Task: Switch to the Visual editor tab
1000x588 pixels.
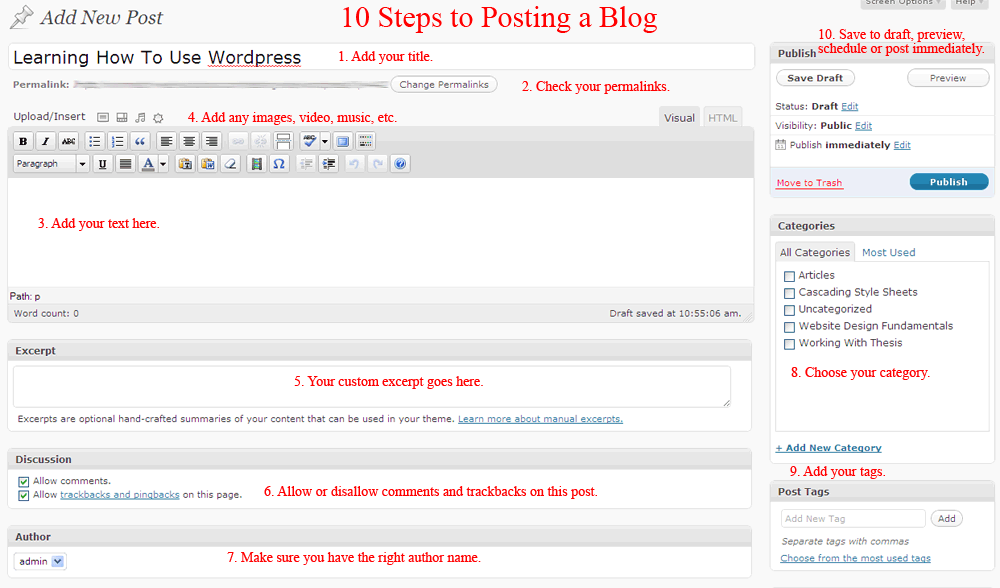Action: coord(679,117)
